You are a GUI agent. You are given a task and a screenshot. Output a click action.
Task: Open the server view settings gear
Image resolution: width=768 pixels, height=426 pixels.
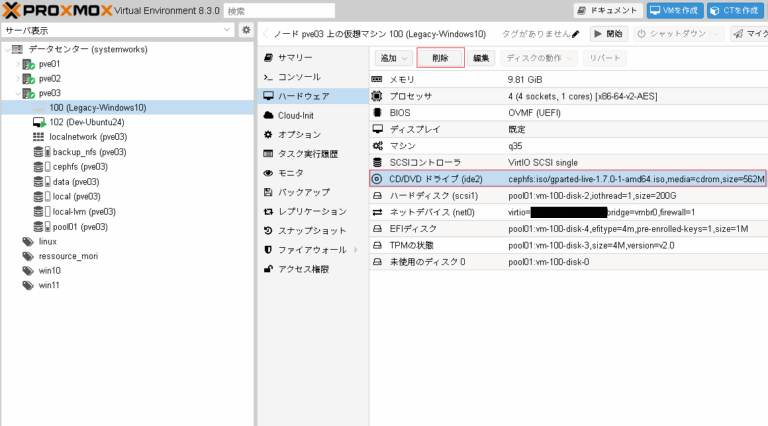(246, 30)
